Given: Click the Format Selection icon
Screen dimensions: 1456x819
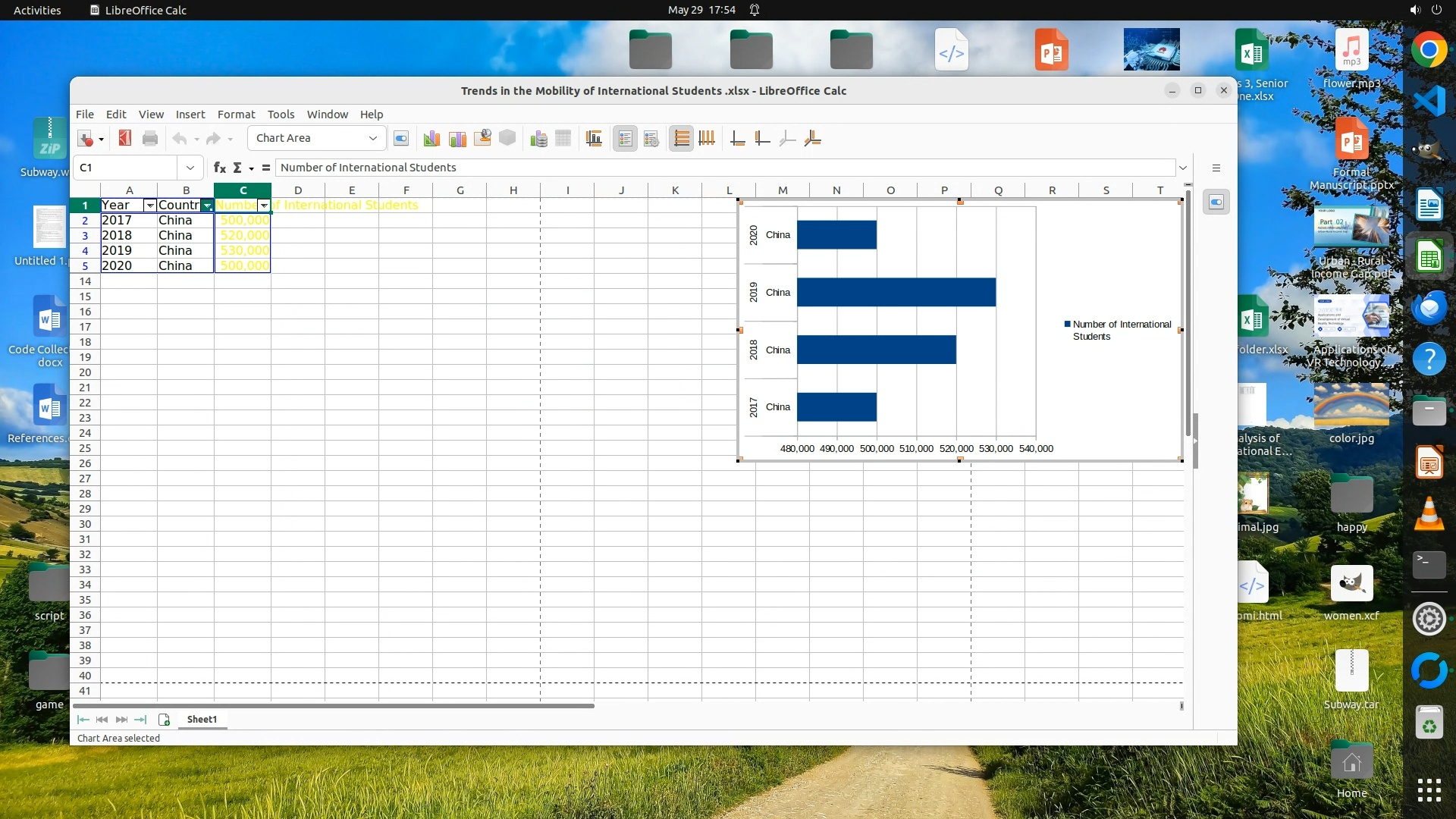Looking at the screenshot, I should pyautogui.click(x=401, y=138).
